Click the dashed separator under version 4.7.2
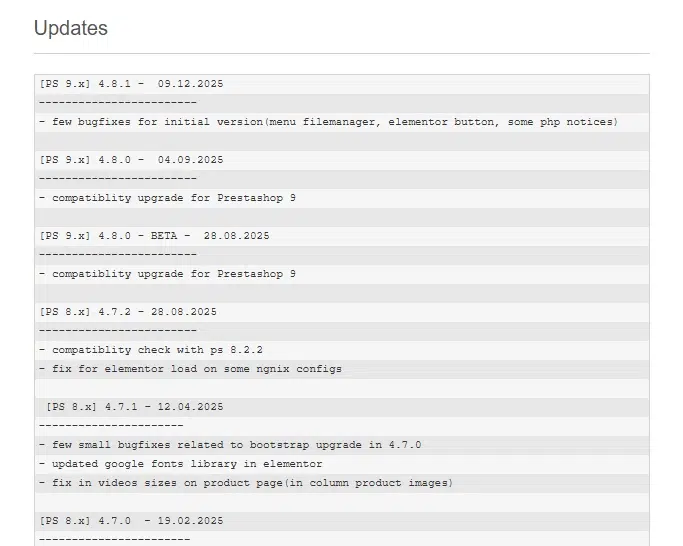Screen dimensions: 683x546 (x=117, y=331)
